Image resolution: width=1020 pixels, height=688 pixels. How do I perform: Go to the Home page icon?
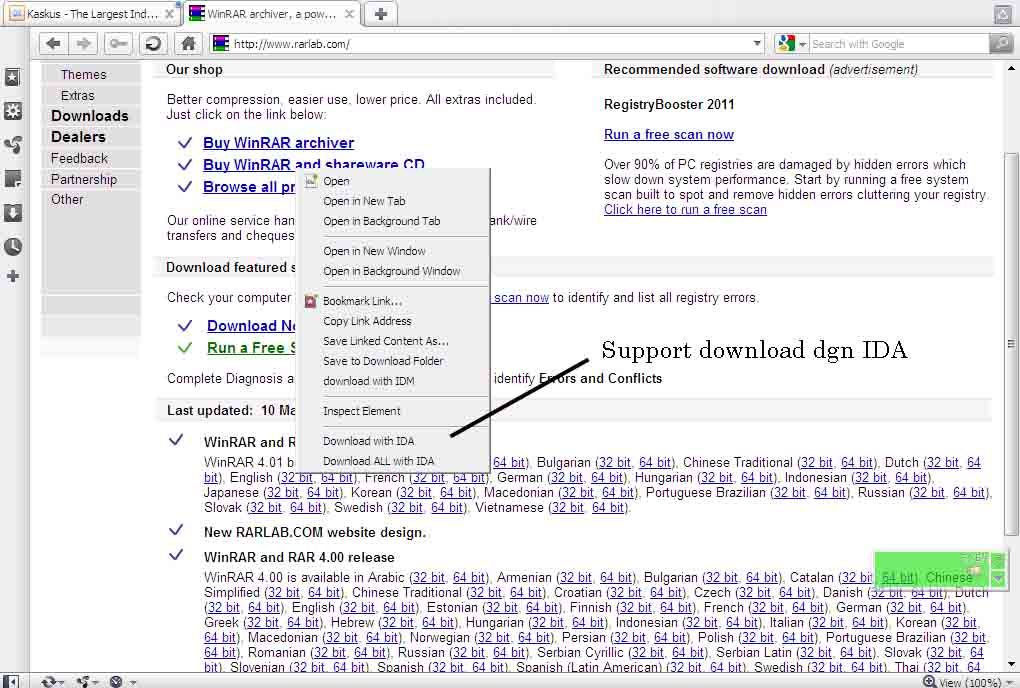click(x=188, y=44)
